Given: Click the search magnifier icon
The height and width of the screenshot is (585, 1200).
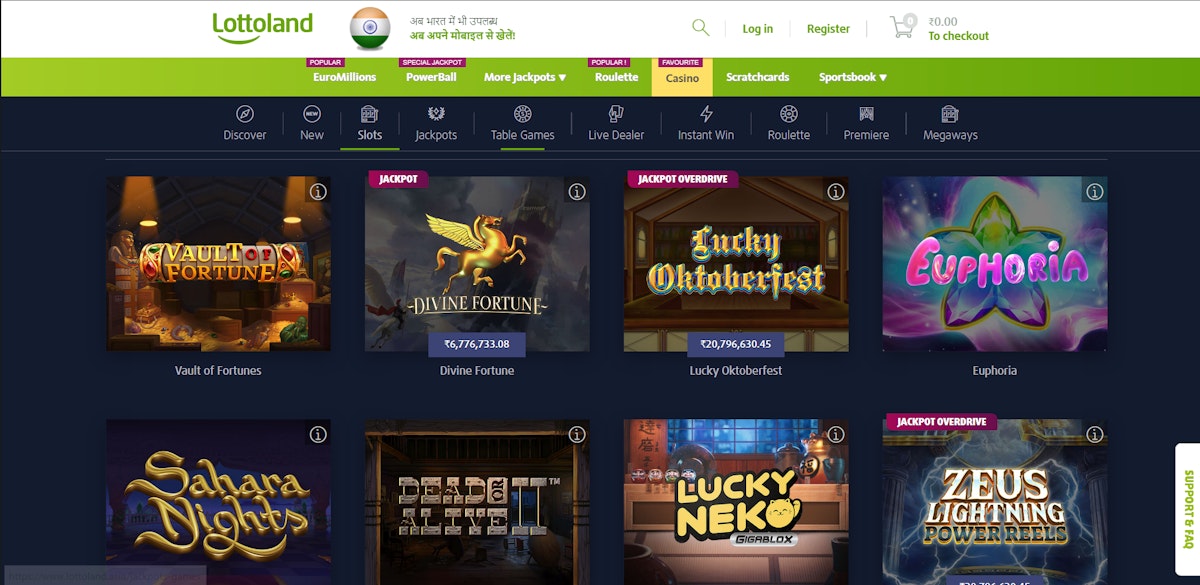Looking at the screenshot, I should [x=701, y=28].
